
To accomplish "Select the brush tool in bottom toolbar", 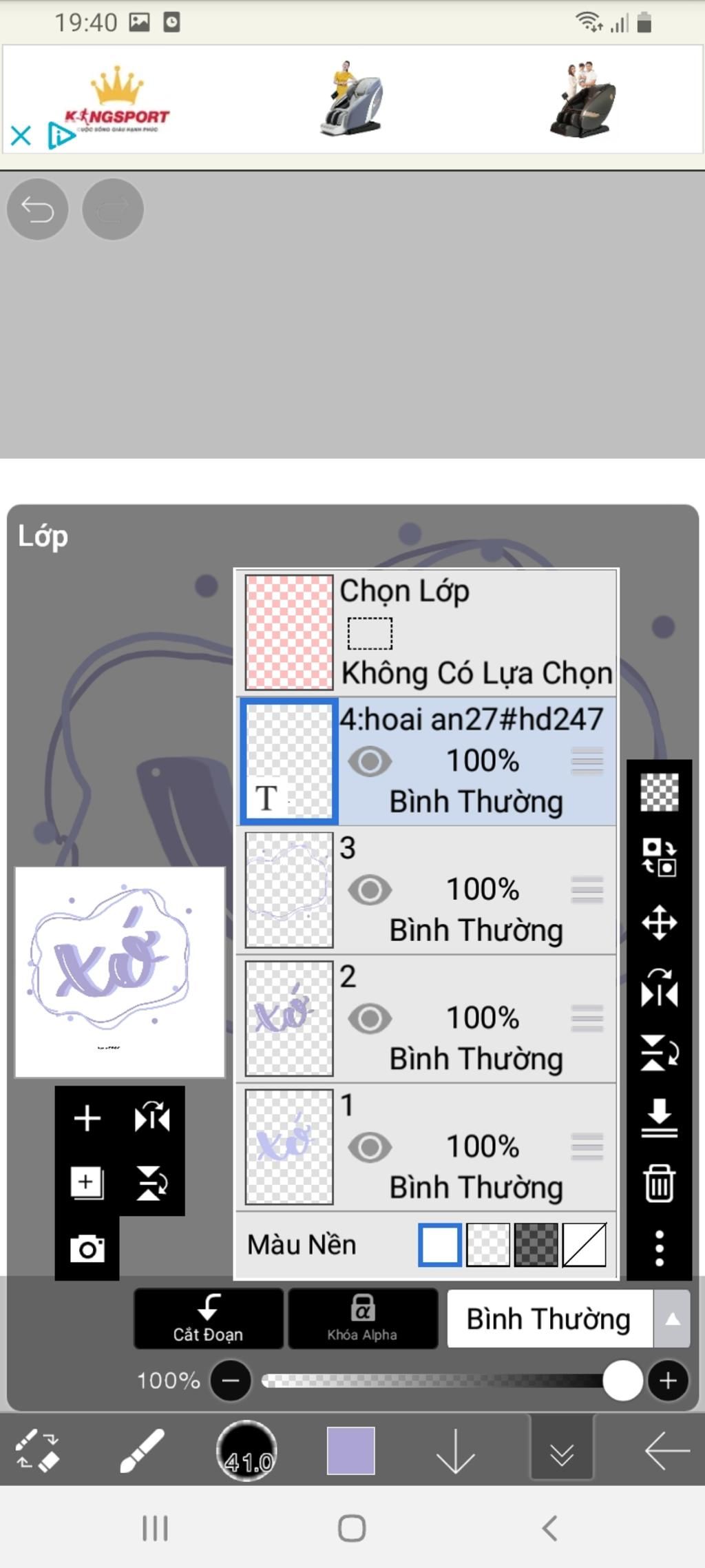I will pos(142,1450).
